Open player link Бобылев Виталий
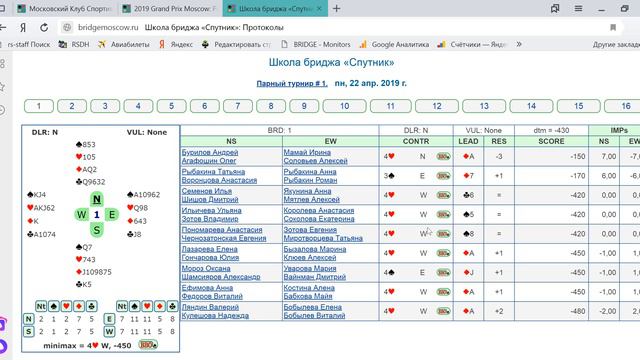This screenshot has height=360, width=640. pos(314,316)
